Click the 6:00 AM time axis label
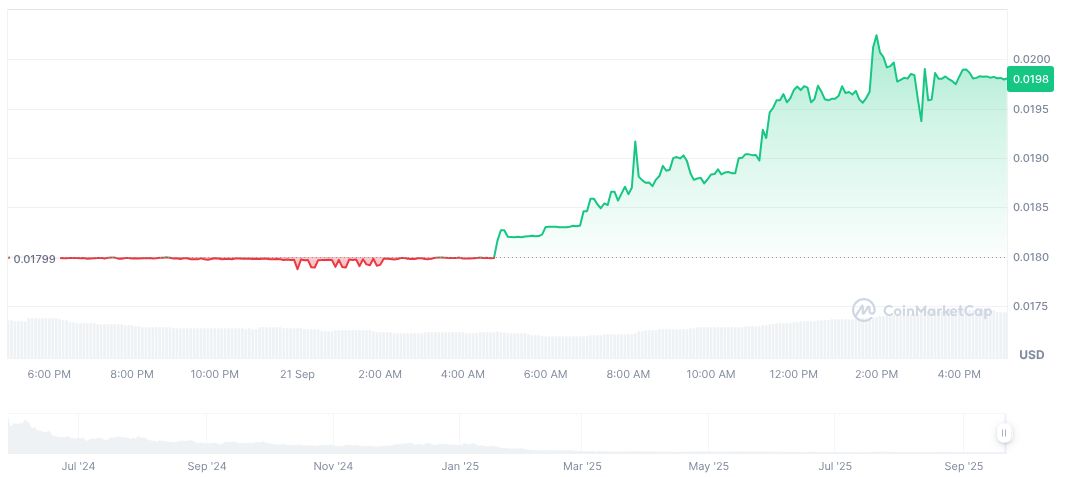 [x=545, y=374]
